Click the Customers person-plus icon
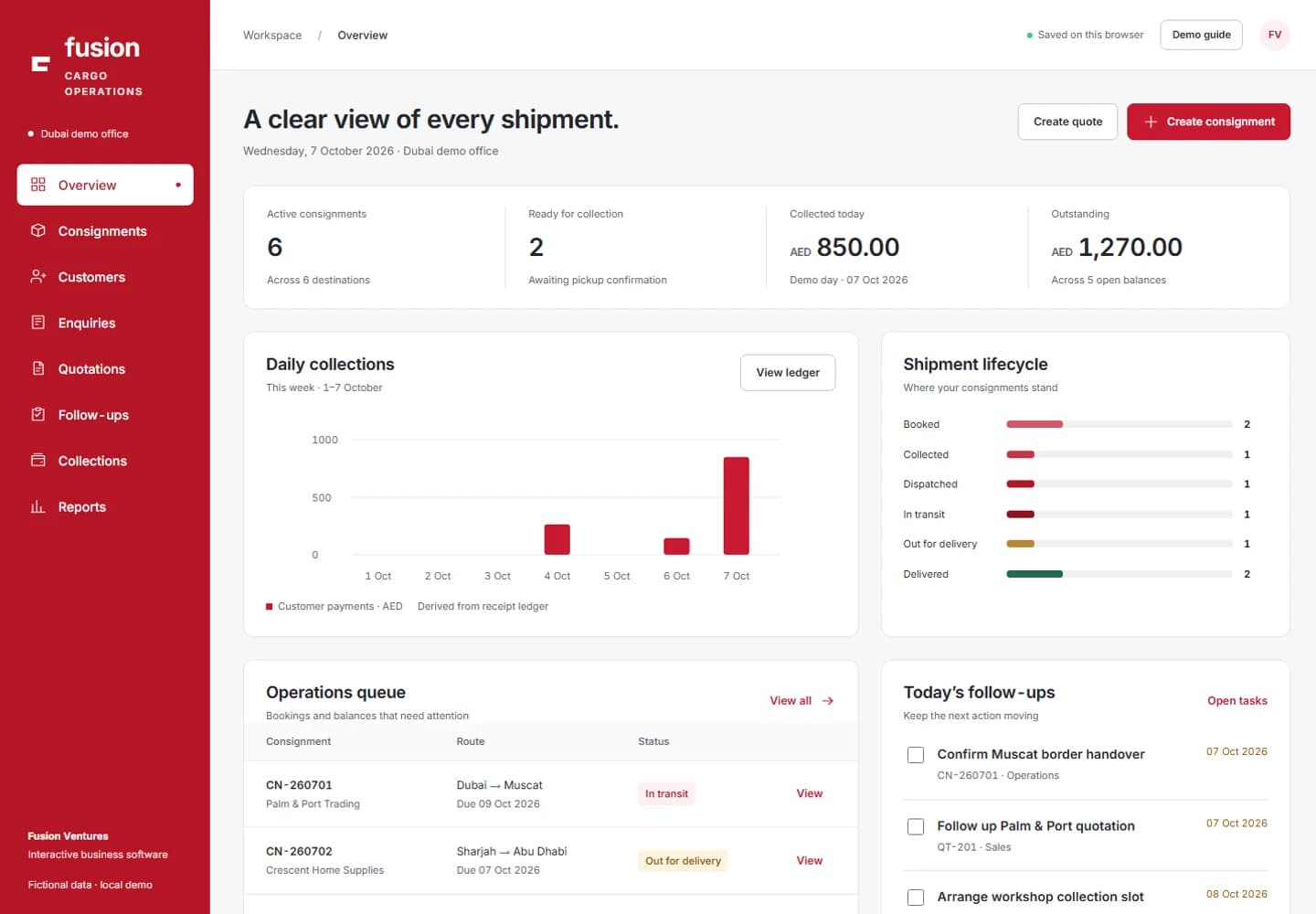Image resolution: width=1316 pixels, height=914 pixels. click(x=37, y=276)
